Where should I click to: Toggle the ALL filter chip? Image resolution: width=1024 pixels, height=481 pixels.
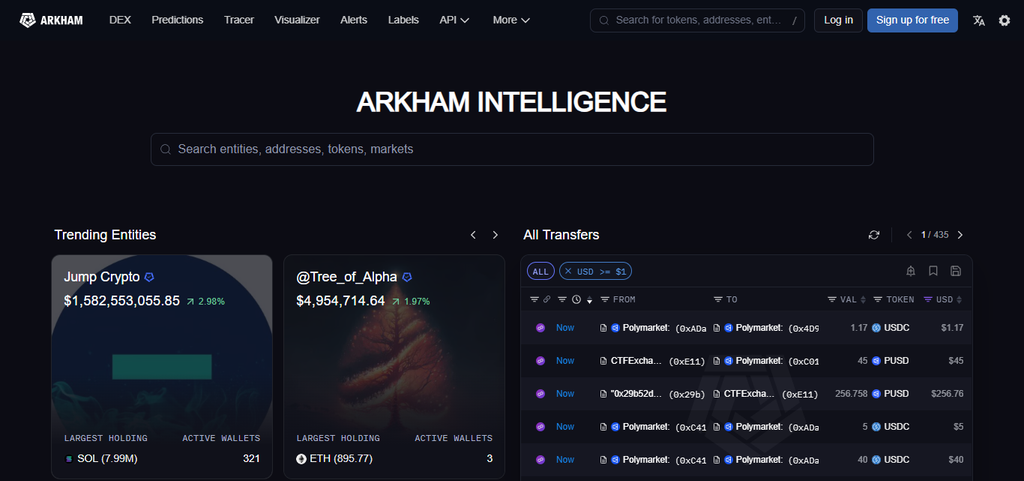point(541,271)
